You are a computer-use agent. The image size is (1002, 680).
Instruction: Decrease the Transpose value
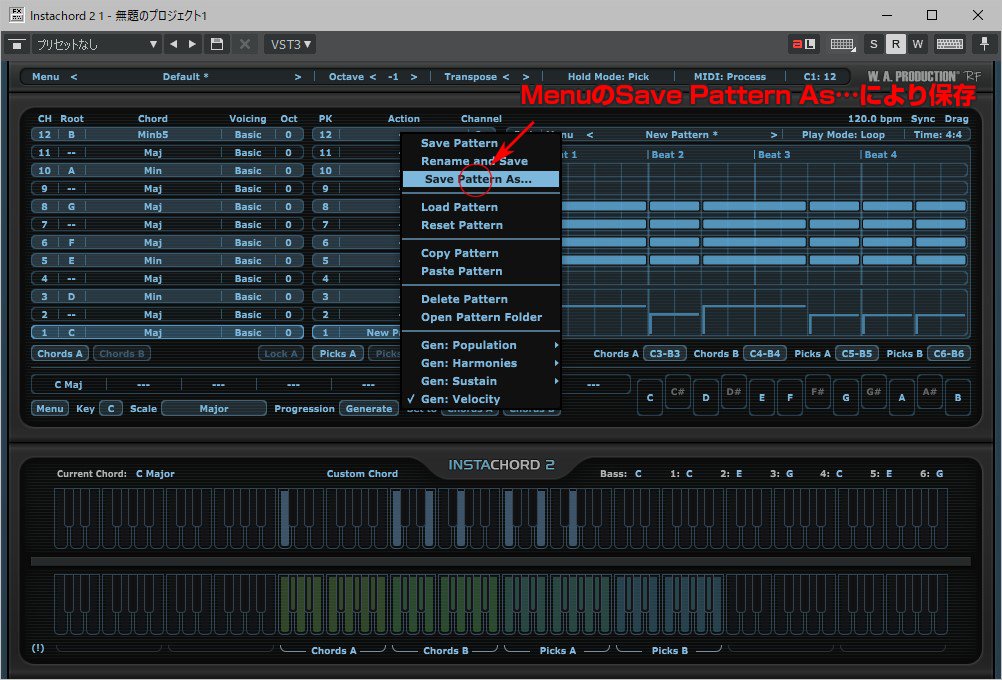coord(506,77)
